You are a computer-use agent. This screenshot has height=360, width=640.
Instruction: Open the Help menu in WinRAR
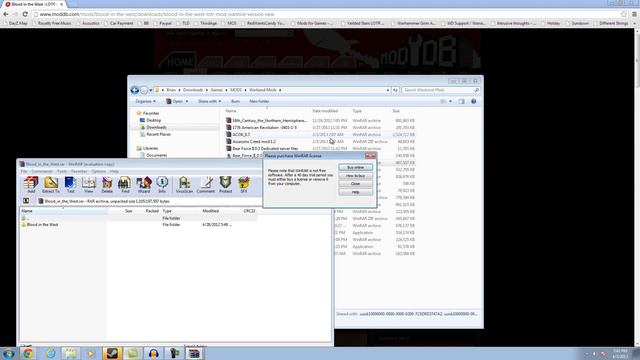(x=114, y=171)
